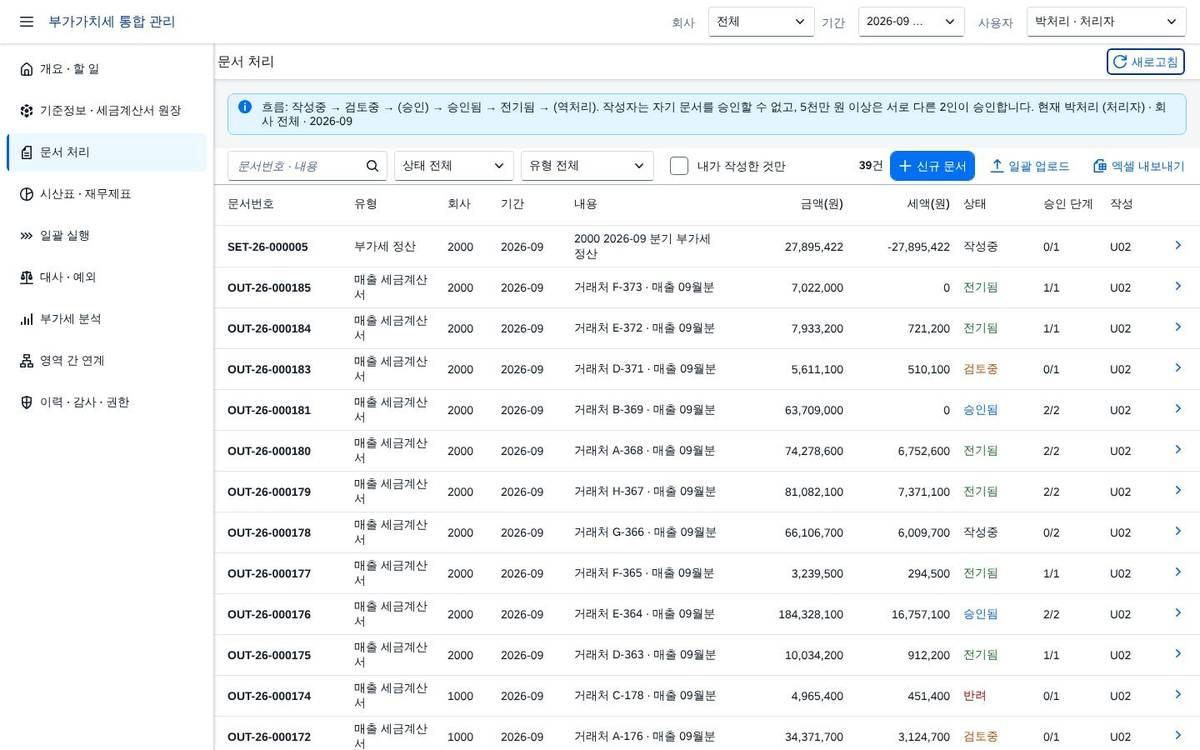Image resolution: width=1200 pixels, height=750 pixels.
Task: Click the icon beside 기준정보 · 세금계산서 원장
Action: pos(26,111)
